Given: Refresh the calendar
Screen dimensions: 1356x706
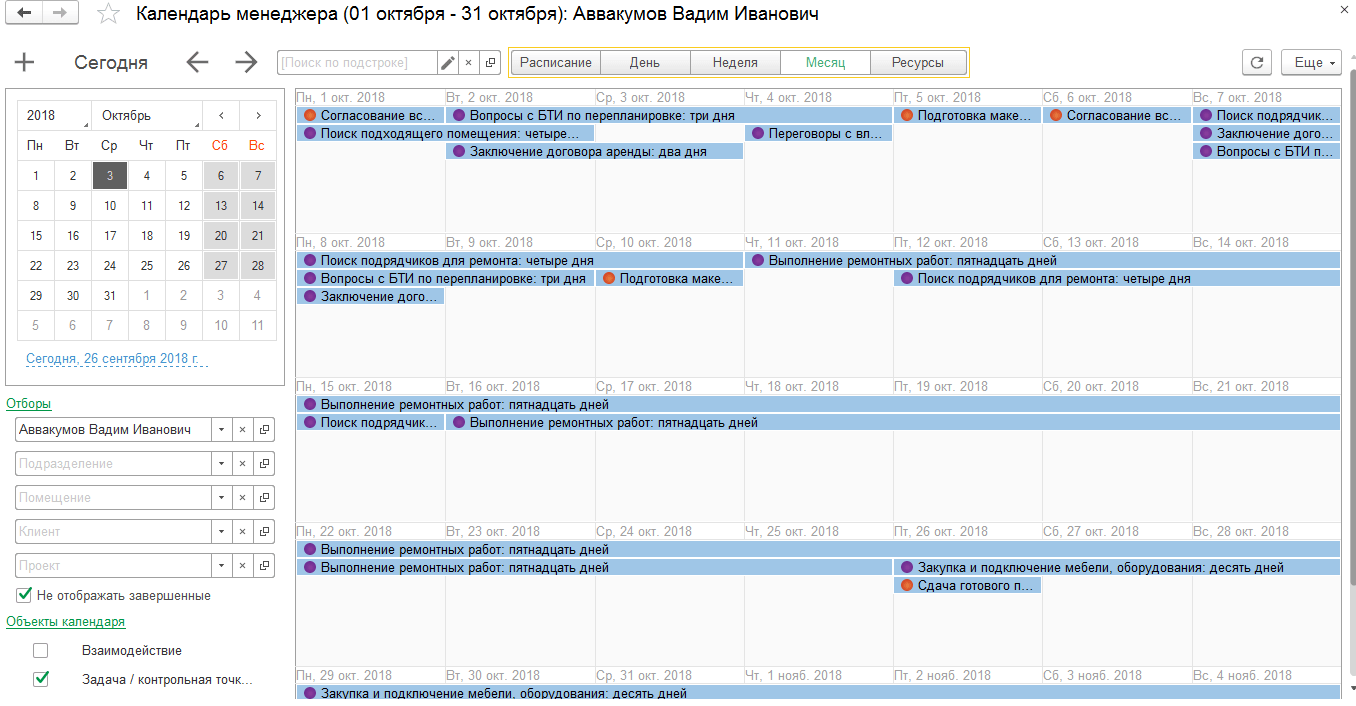Looking at the screenshot, I should [1257, 62].
